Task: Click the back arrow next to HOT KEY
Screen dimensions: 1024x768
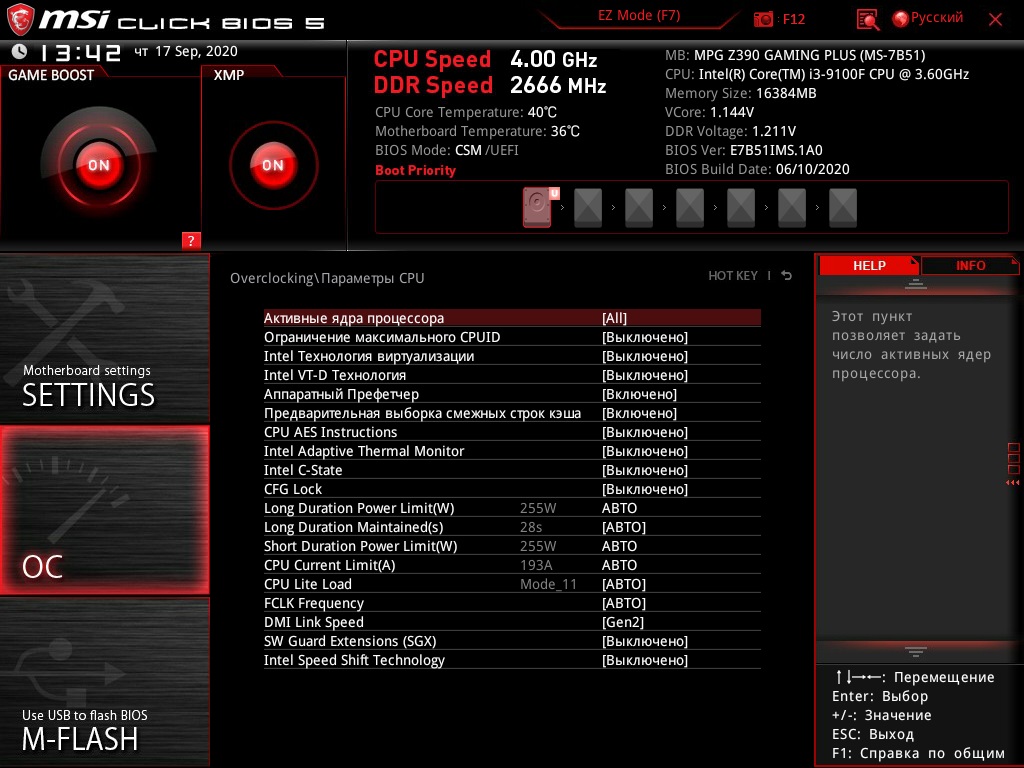Action: tap(787, 276)
